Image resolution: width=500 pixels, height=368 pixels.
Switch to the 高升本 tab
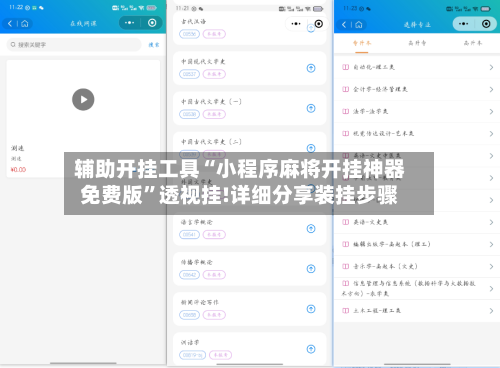click(473, 43)
